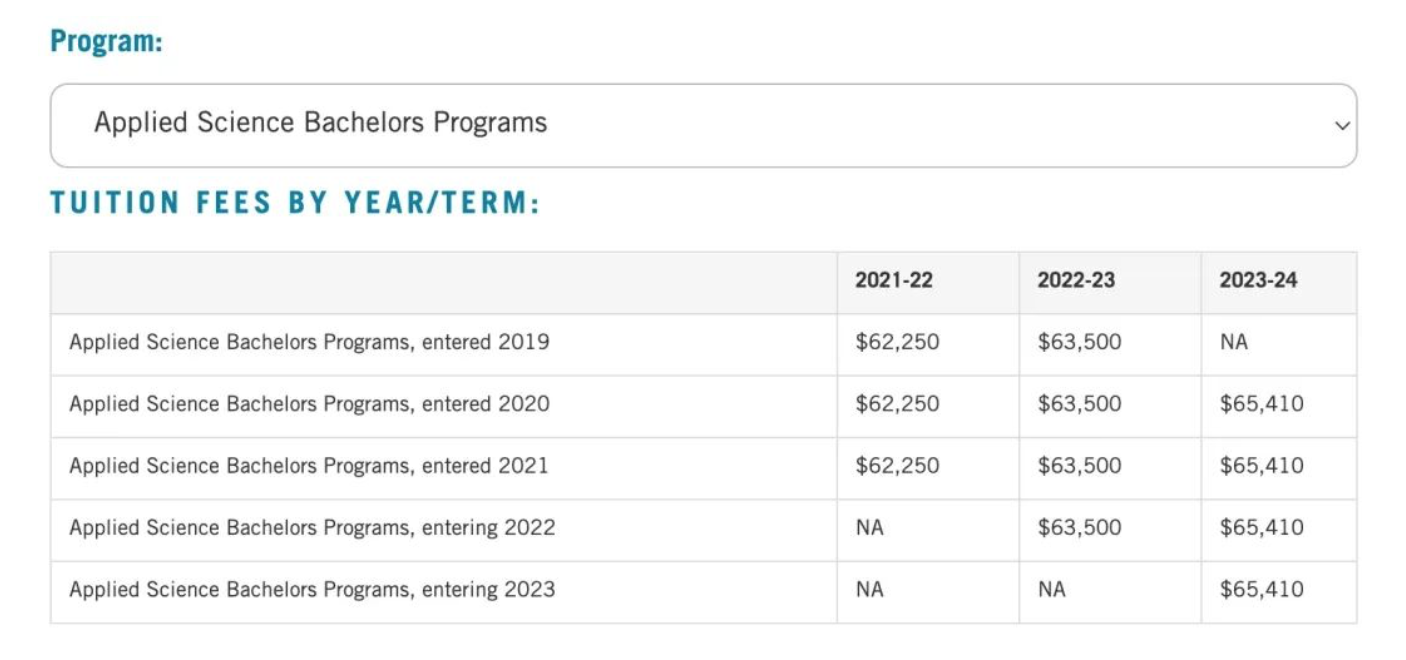Click the 2021-22 column header

(893, 281)
